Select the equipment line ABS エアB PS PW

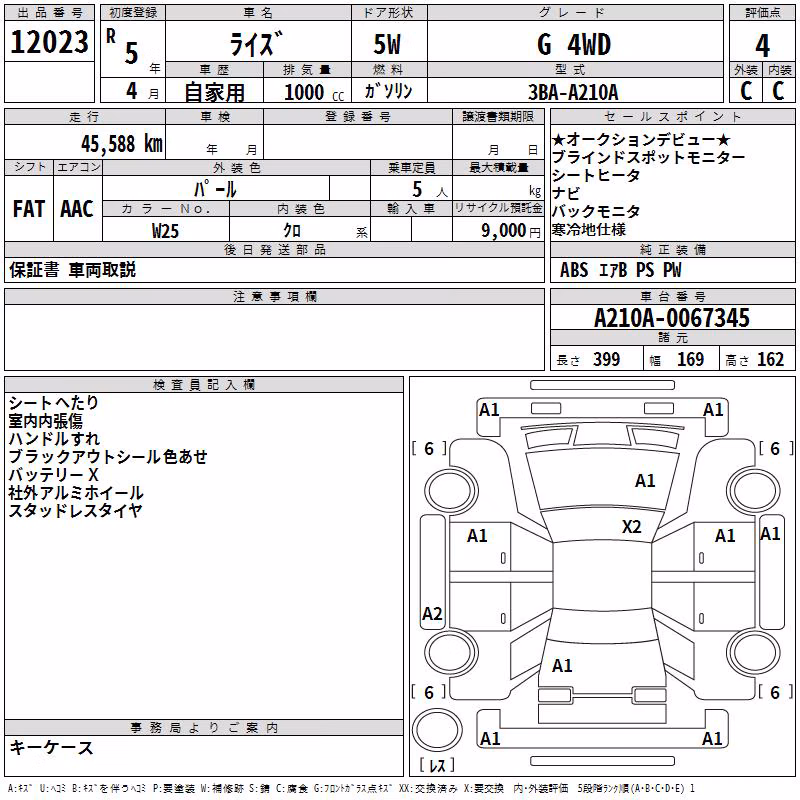(x=620, y=270)
